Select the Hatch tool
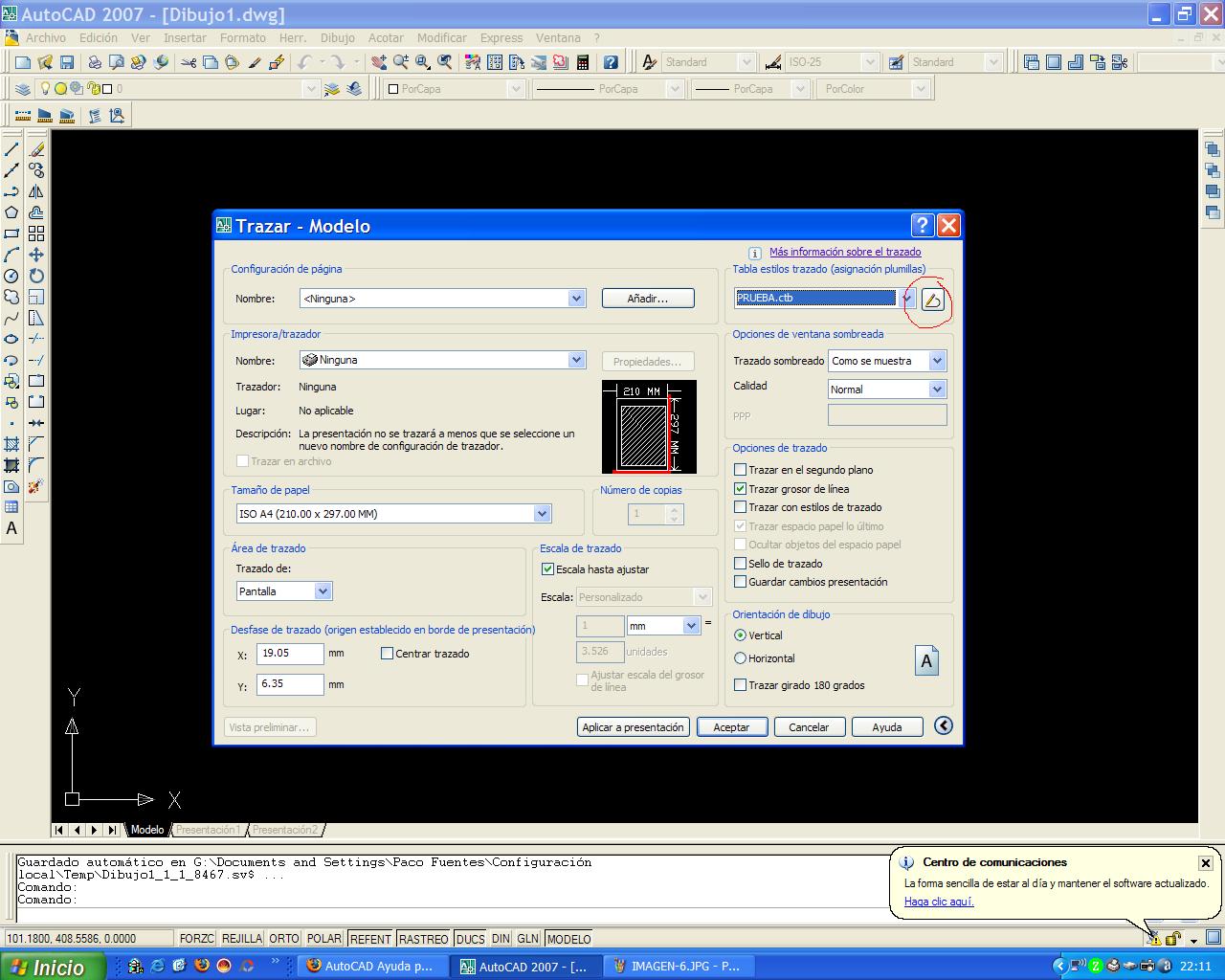Image resolution: width=1225 pixels, height=980 pixels. pos(11,444)
